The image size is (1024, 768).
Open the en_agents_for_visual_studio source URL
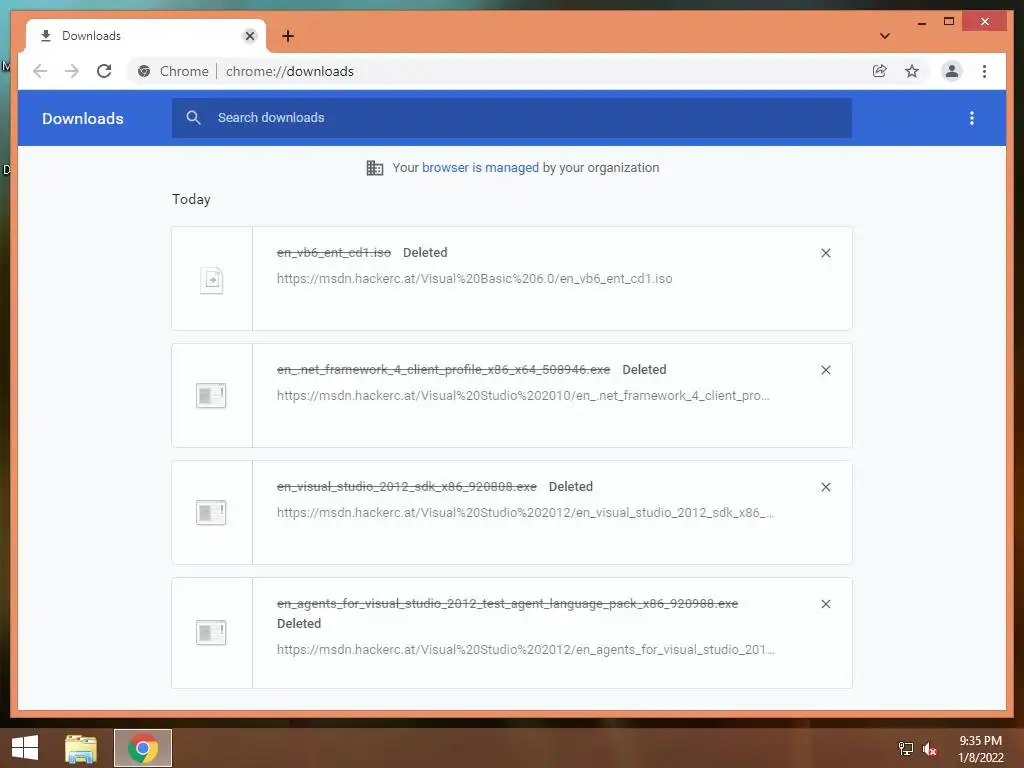tap(526, 650)
